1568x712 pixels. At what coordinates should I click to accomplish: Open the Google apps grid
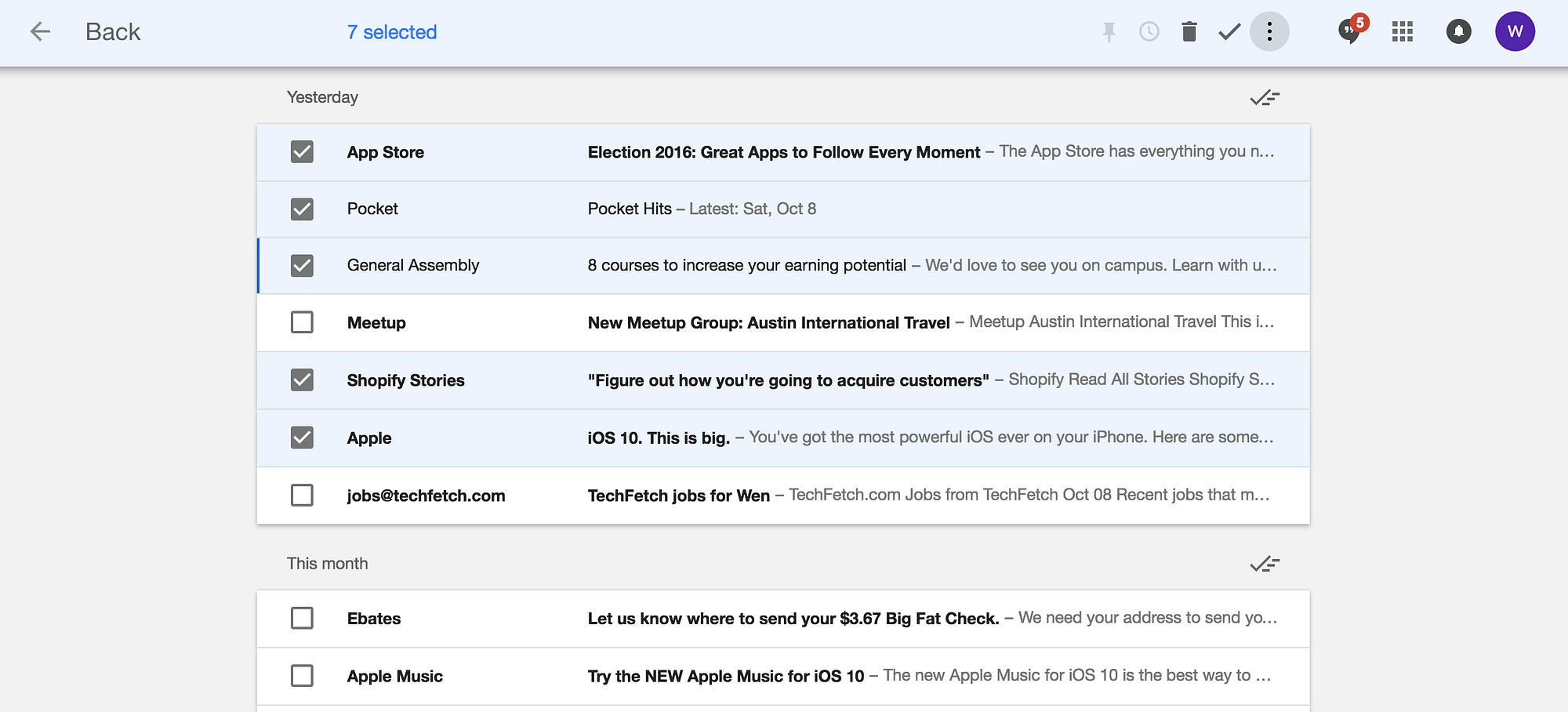[1402, 32]
